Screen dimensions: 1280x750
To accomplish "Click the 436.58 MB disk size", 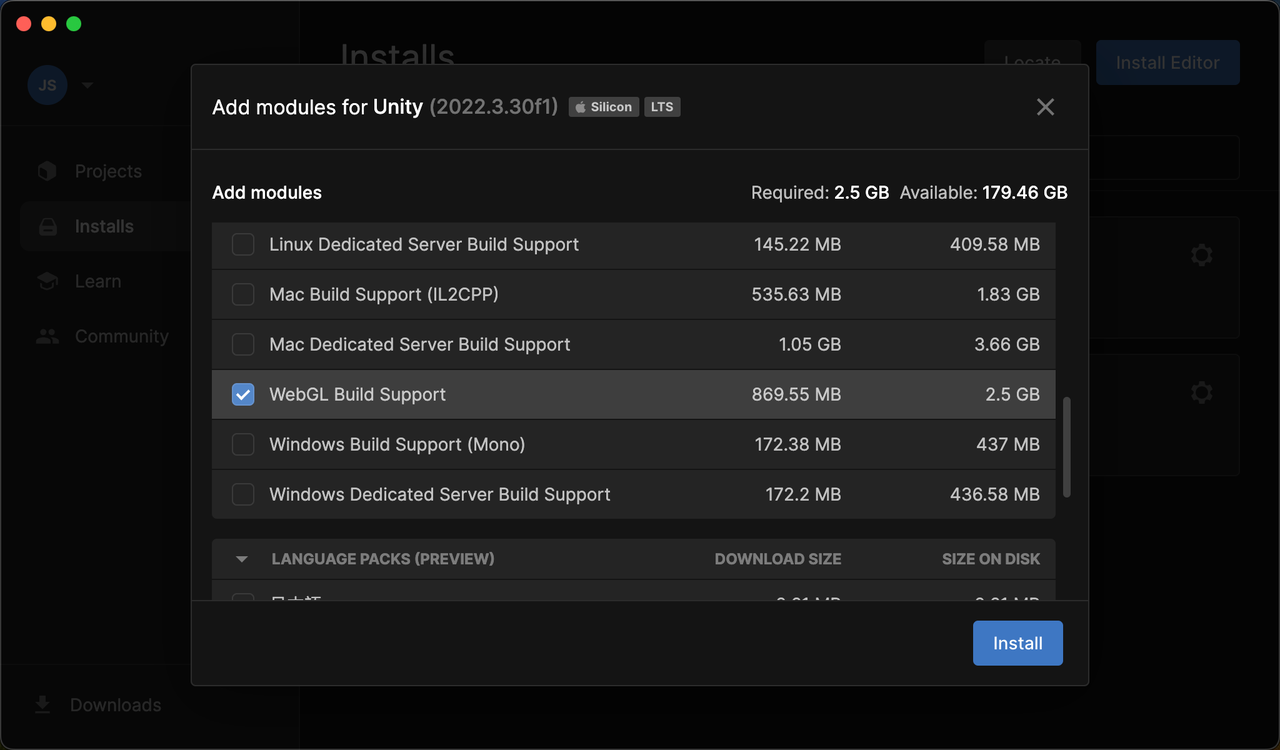I will pyautogui.click(x=995, y=494).
